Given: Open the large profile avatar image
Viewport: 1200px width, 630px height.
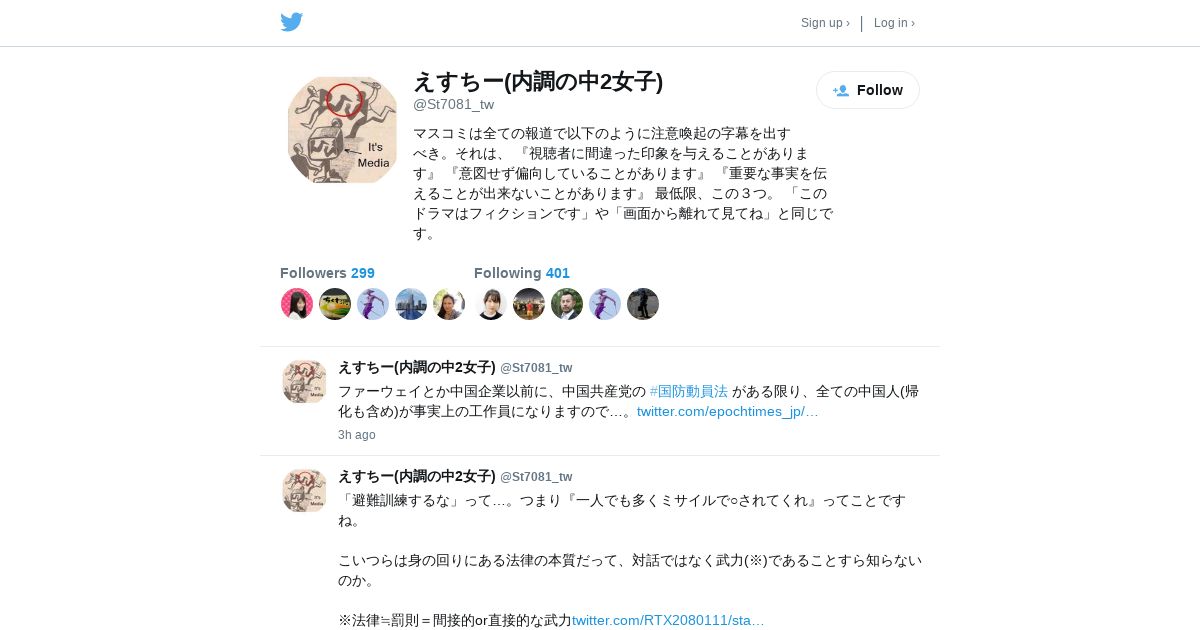Looking at the screenshot, I should (x=342, y=130).
